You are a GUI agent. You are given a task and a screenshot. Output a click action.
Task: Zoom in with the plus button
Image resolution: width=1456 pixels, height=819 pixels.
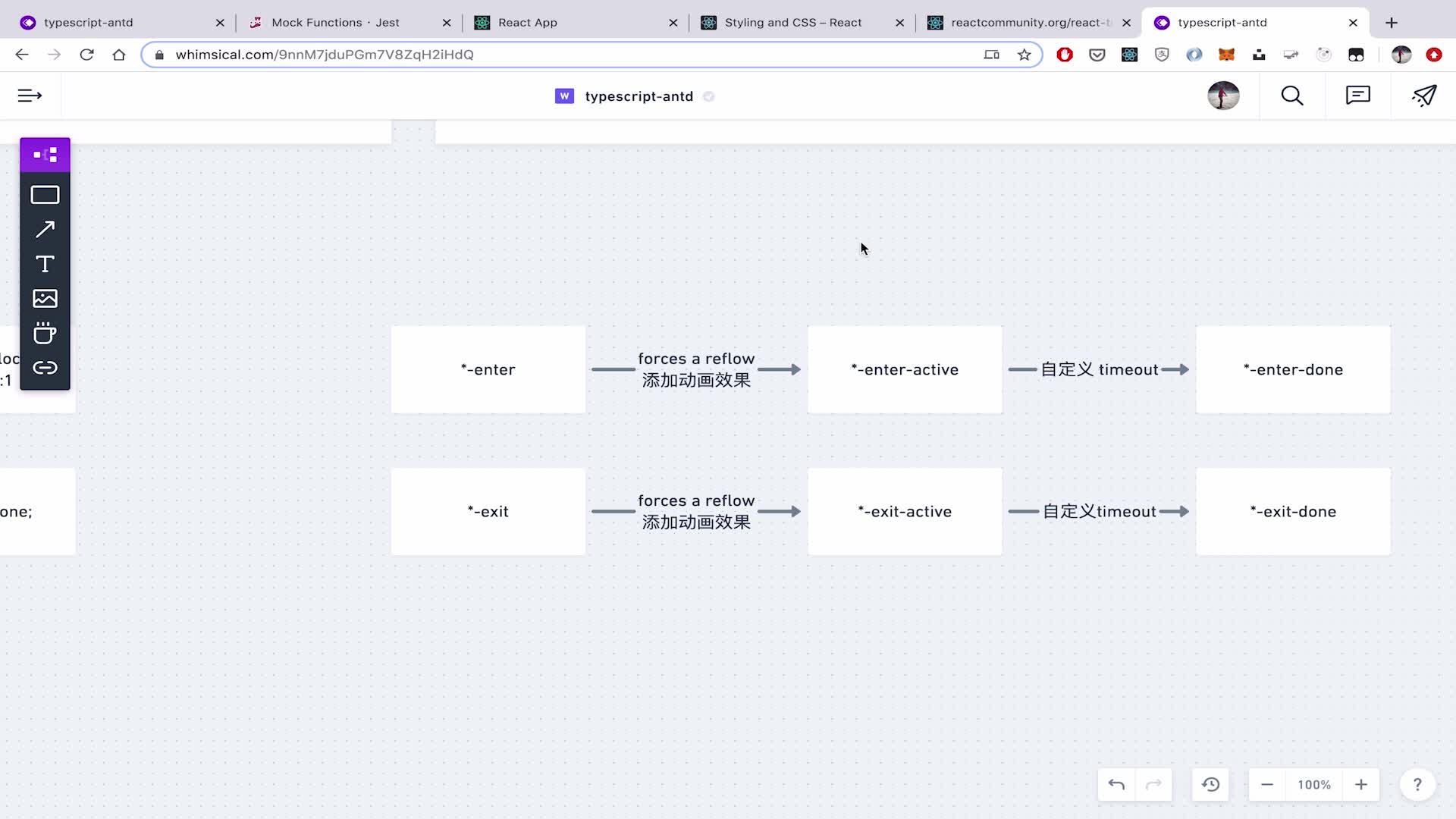[1361, 785]
